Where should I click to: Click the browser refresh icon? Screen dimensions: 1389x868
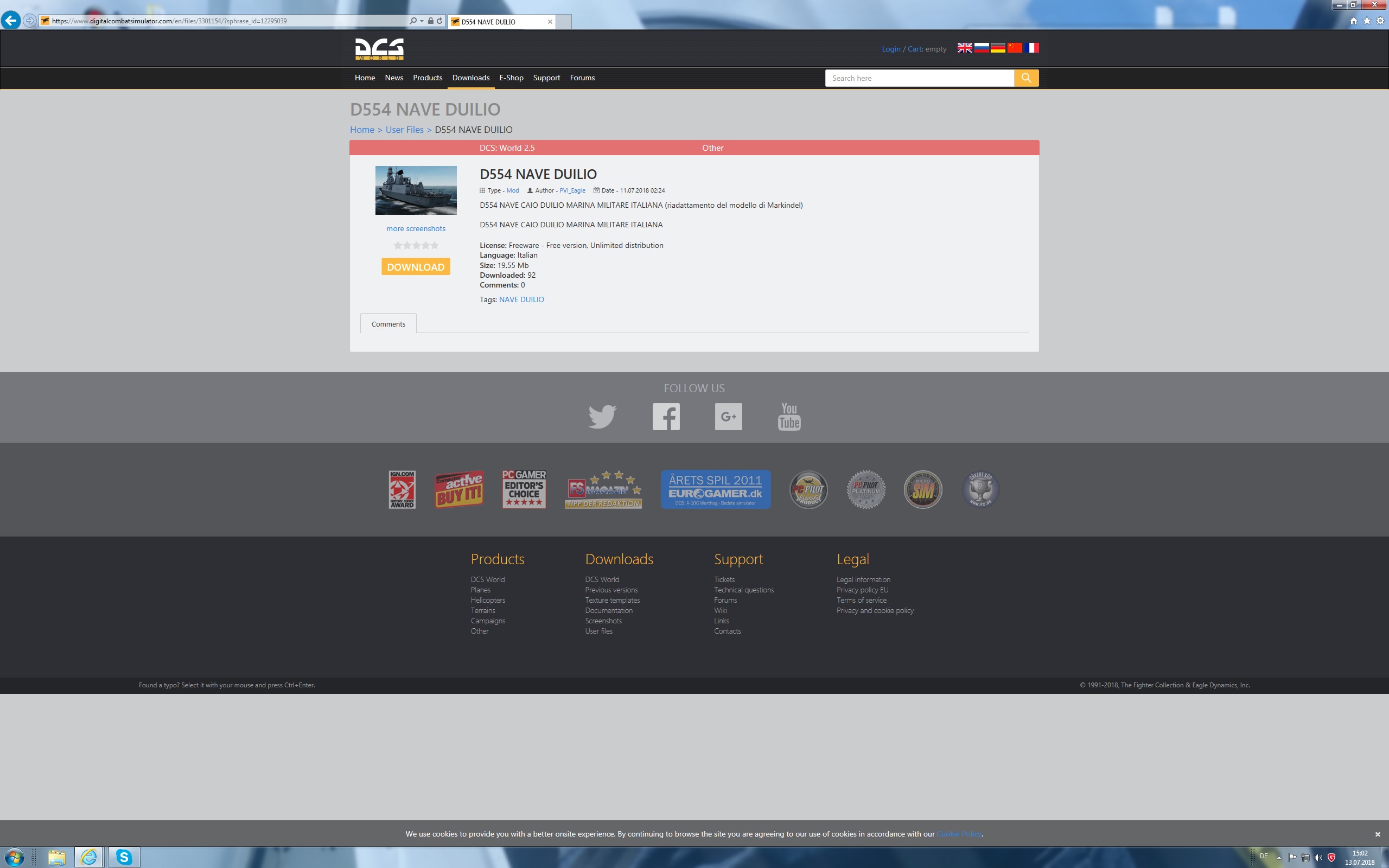tap(439, 21)
